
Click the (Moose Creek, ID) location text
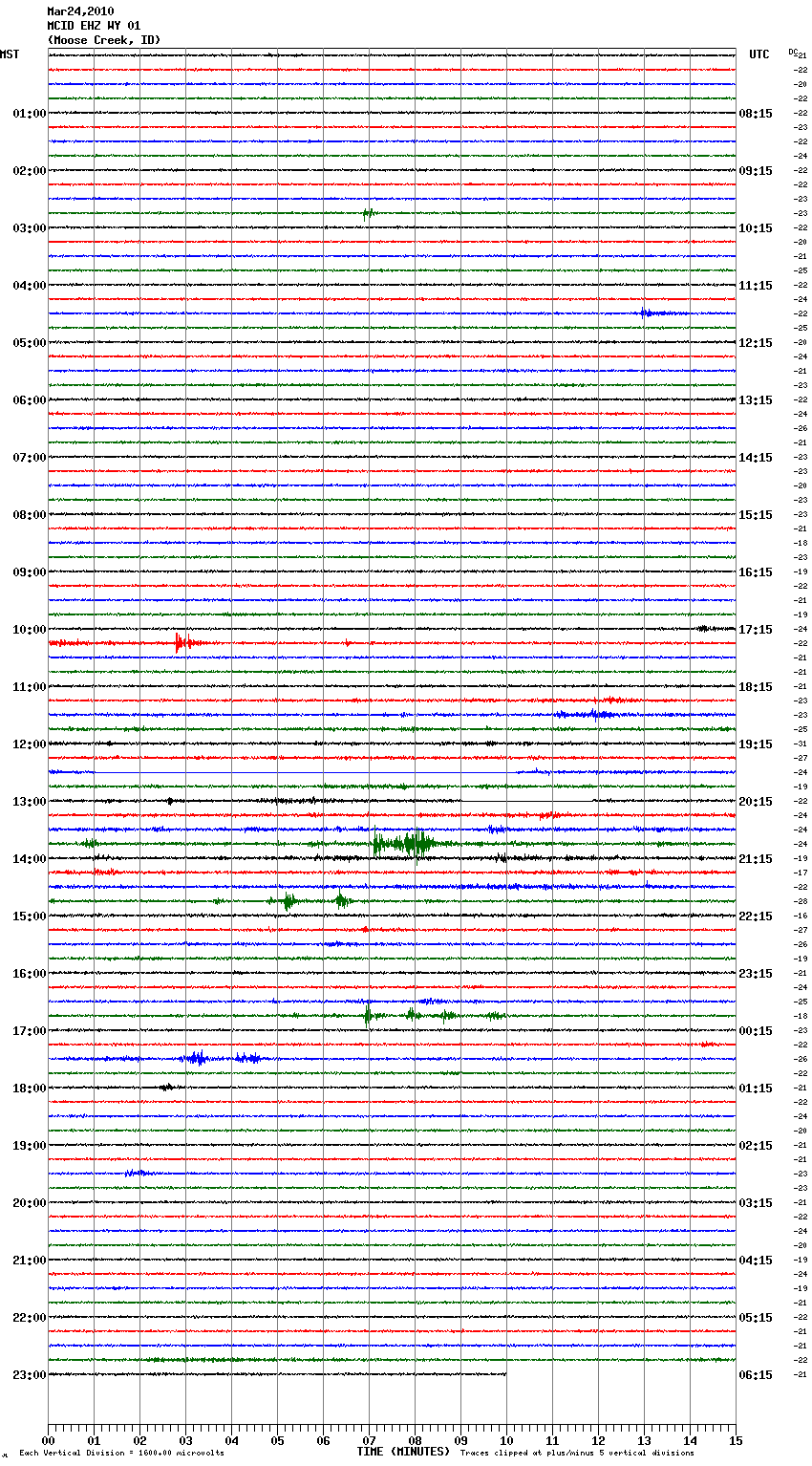pos(103,40)
